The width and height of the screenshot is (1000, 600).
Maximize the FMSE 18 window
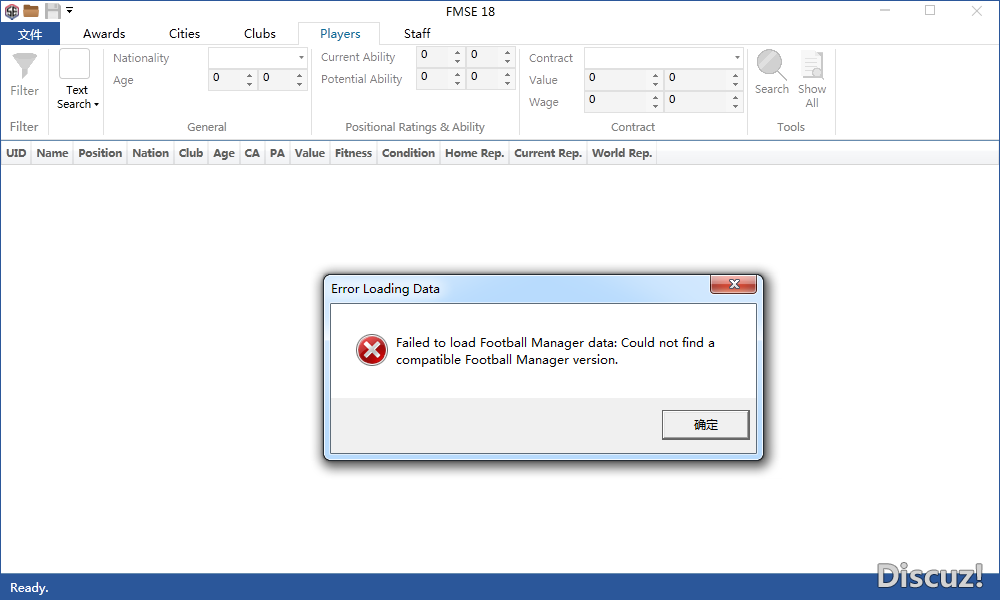pyautogui.click(x=930, y=11)
